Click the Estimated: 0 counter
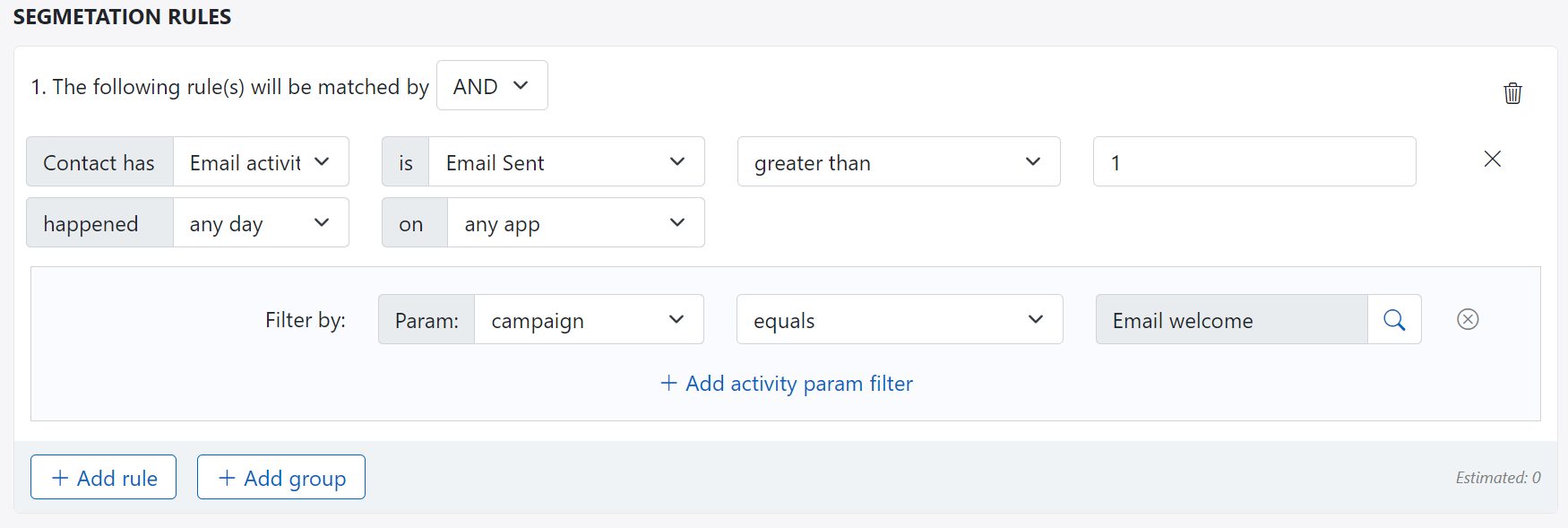The height and width of the screenshot is (528, 1568). pyautogui.click(x=1498, y=478)
